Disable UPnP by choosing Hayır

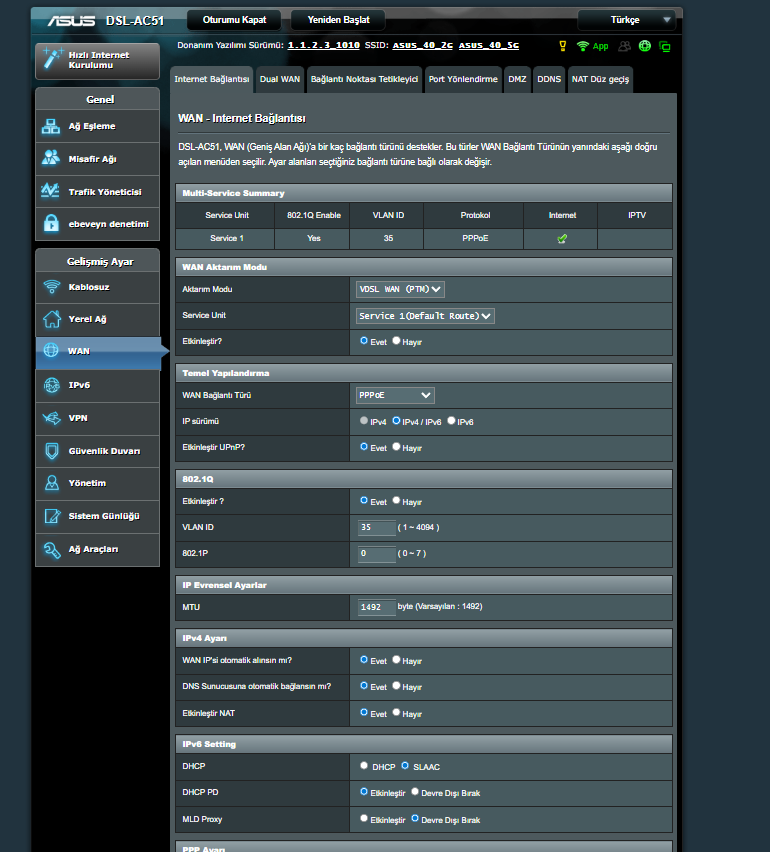[x=396, y=447]
